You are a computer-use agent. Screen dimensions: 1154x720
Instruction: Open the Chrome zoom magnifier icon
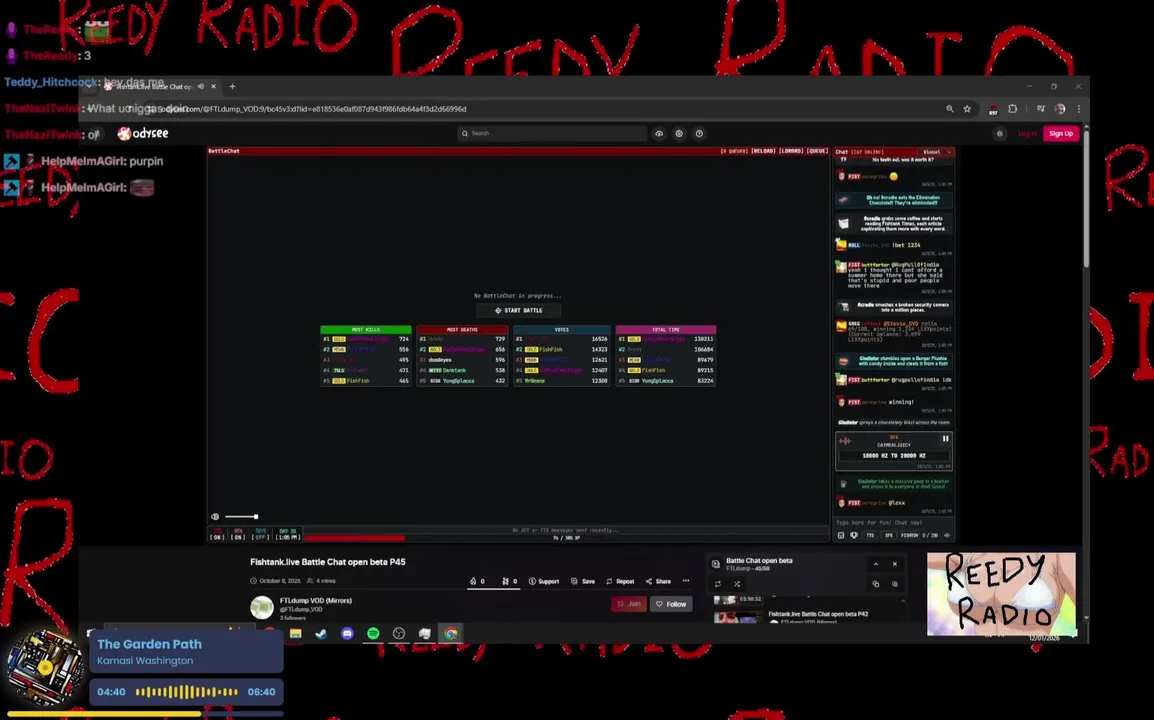949,109
